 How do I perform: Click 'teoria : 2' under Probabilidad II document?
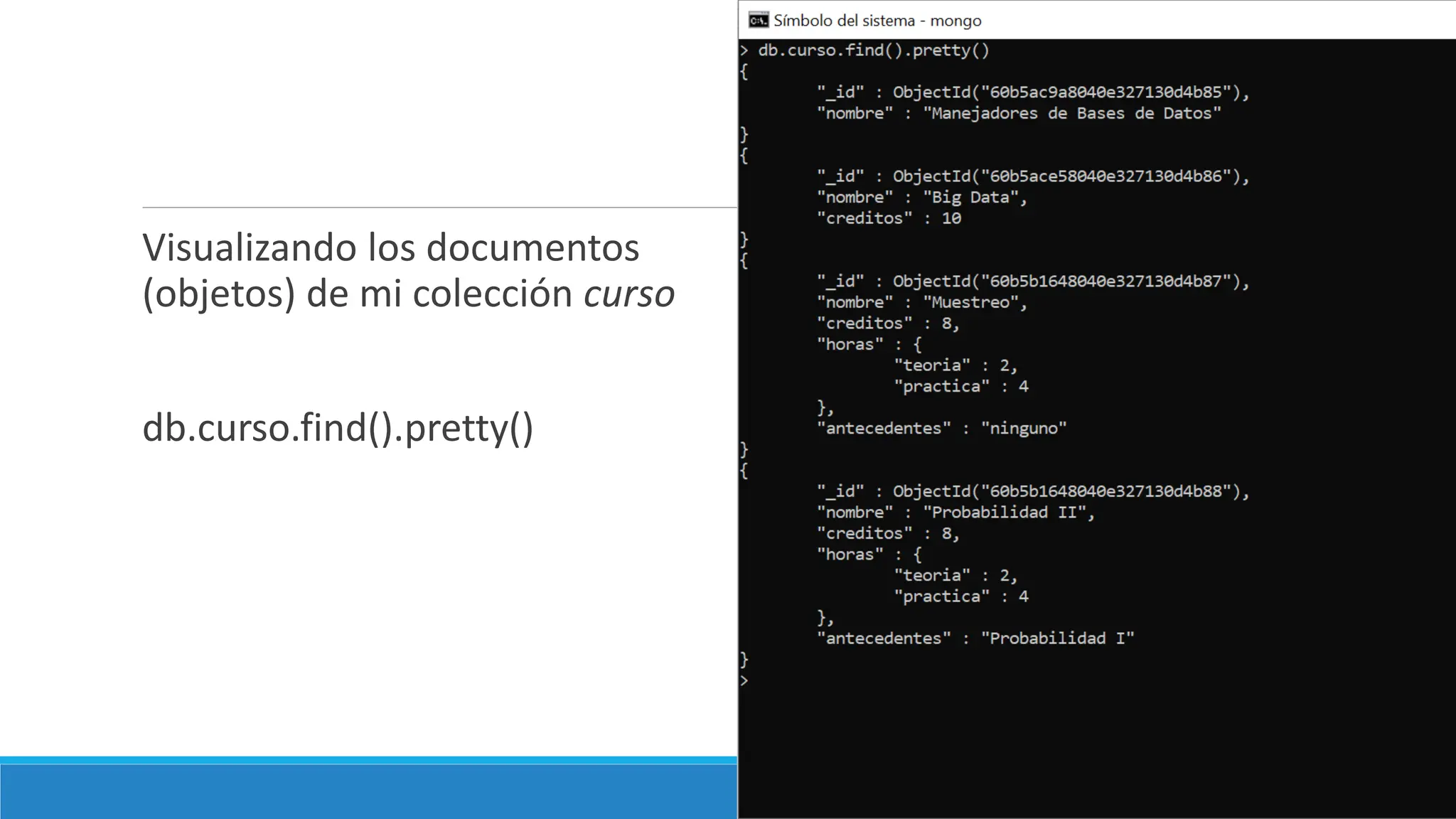pyautogui.click(x=956, y=575)
